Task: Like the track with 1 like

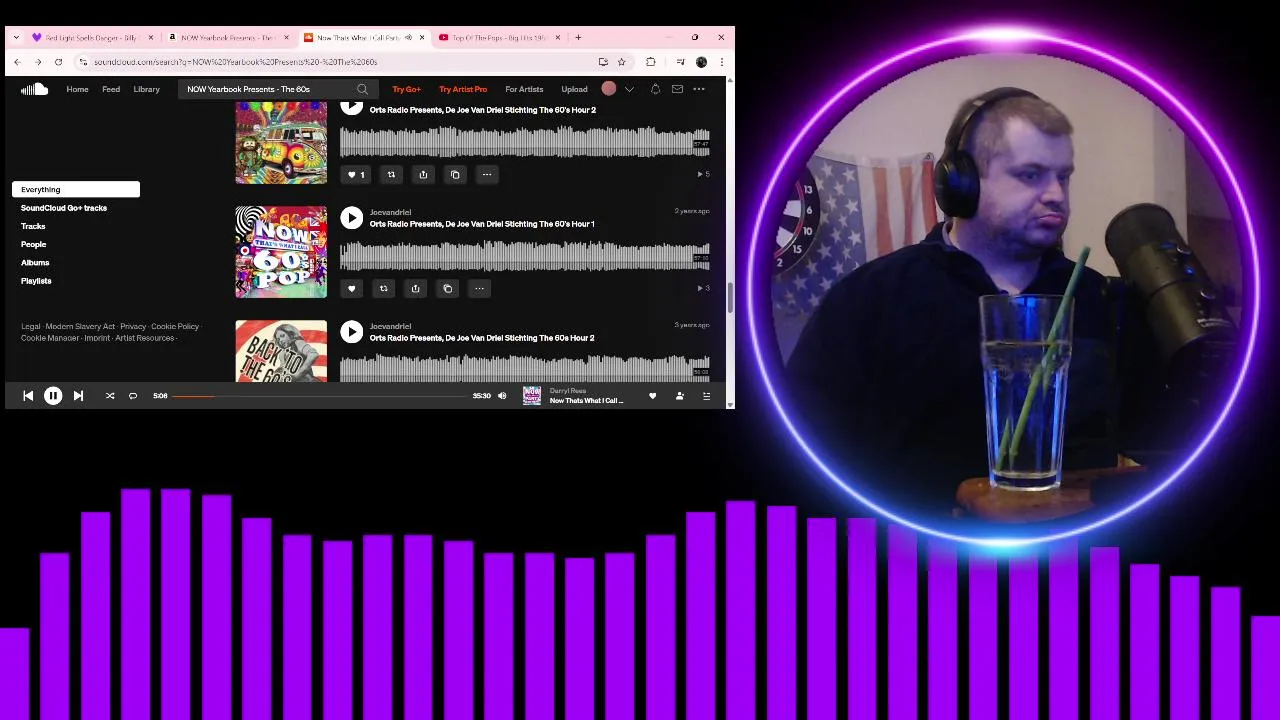Action: tap(355, 174)
